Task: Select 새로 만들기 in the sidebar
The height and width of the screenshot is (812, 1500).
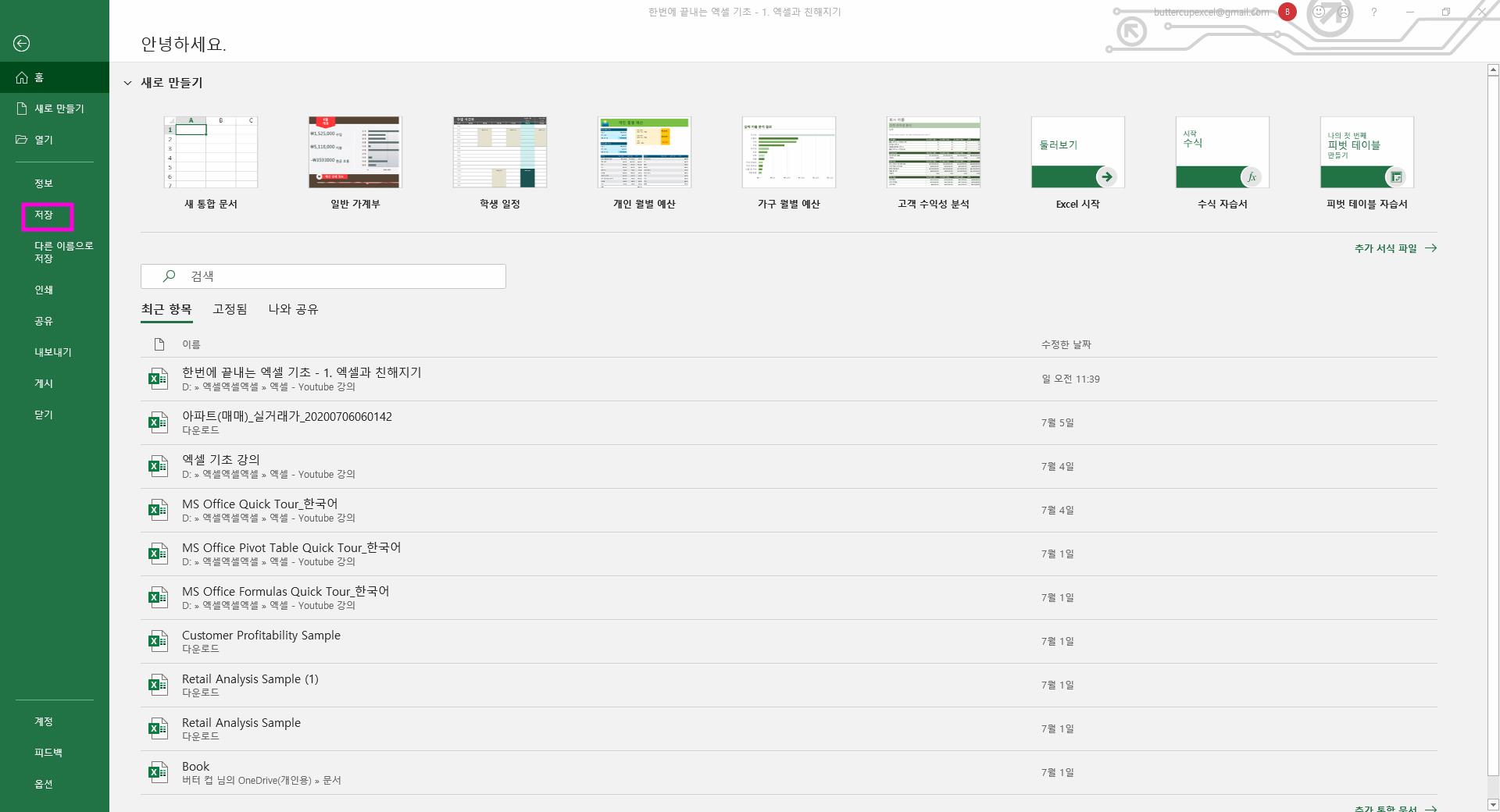Action: click(55, 109)
